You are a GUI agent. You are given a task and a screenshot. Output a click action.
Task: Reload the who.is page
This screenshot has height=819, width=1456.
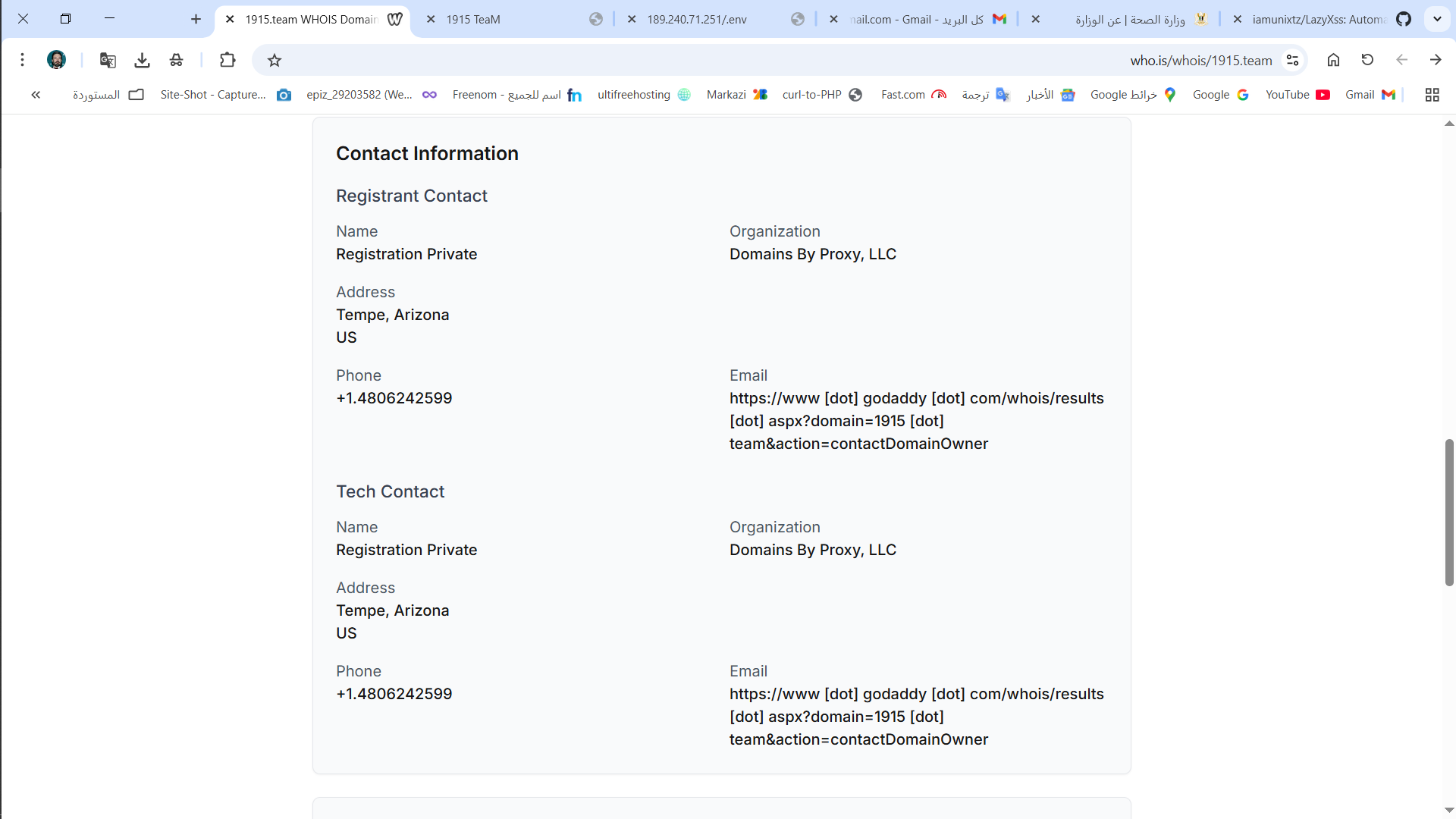point(1367,60)
